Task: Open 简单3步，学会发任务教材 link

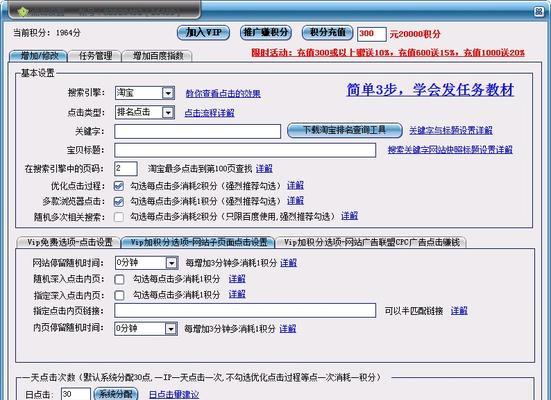Action: [x=430, y=90]
